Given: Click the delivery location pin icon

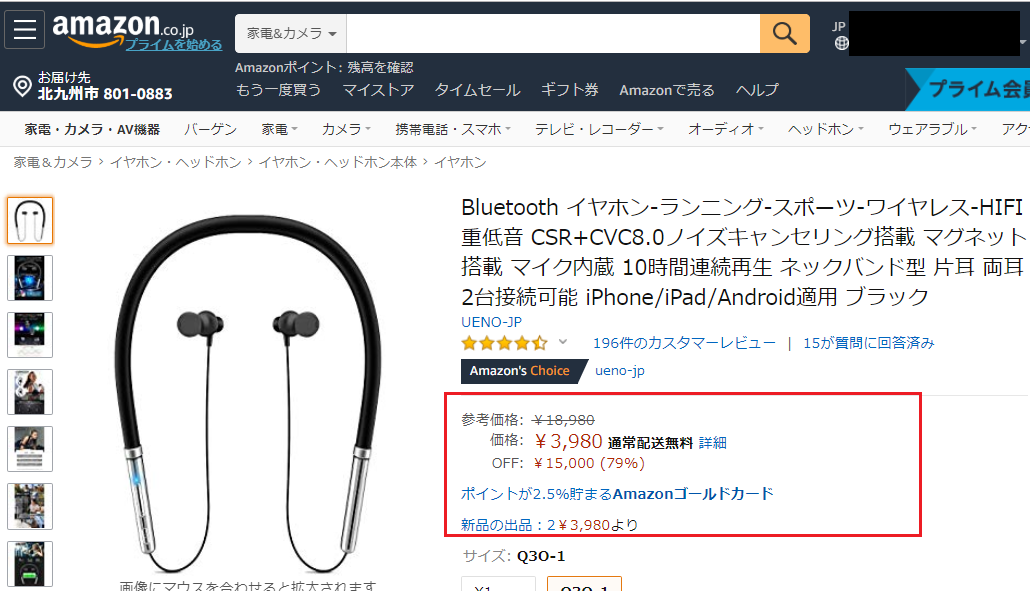Looking at the screenshot, I should coord(22,87).
